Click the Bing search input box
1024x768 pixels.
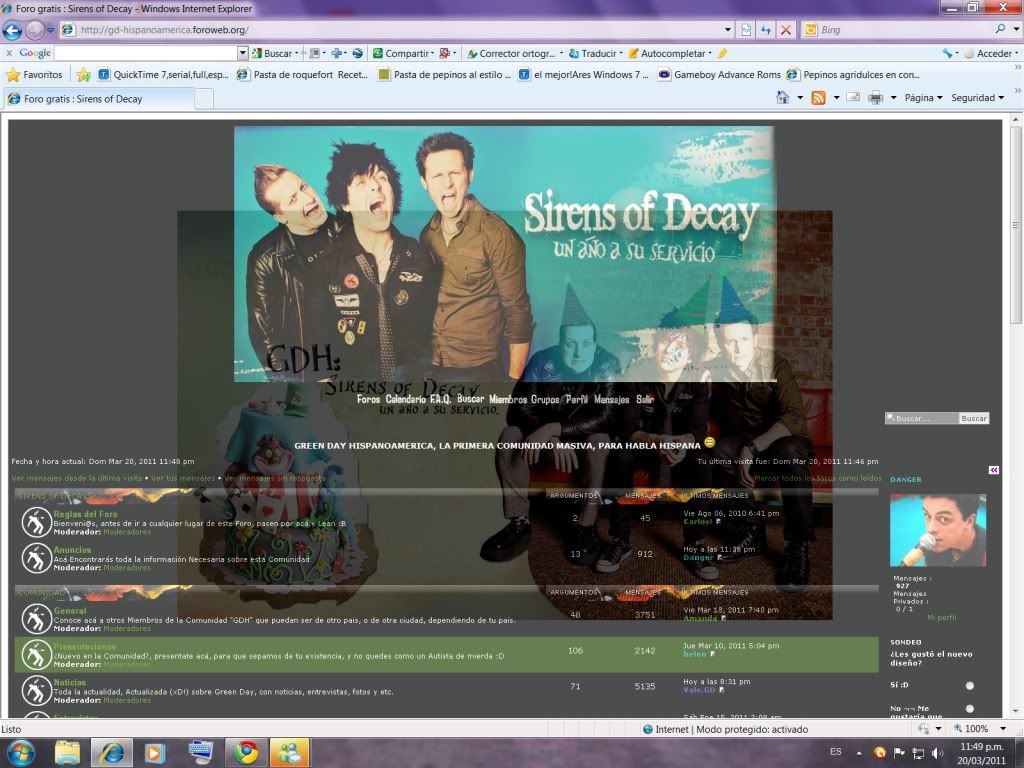pos(903,30)
